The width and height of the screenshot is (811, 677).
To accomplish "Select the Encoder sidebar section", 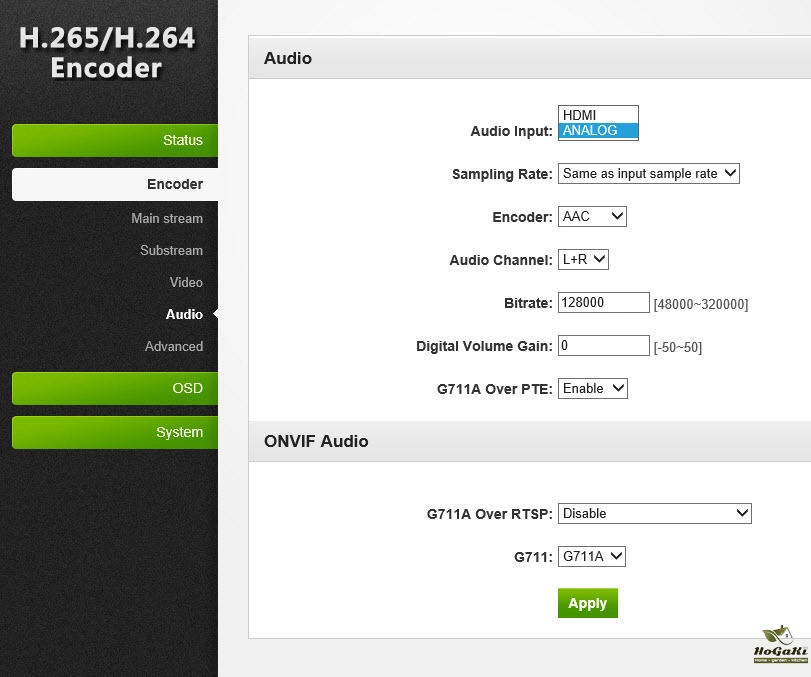I will [115, 184].
